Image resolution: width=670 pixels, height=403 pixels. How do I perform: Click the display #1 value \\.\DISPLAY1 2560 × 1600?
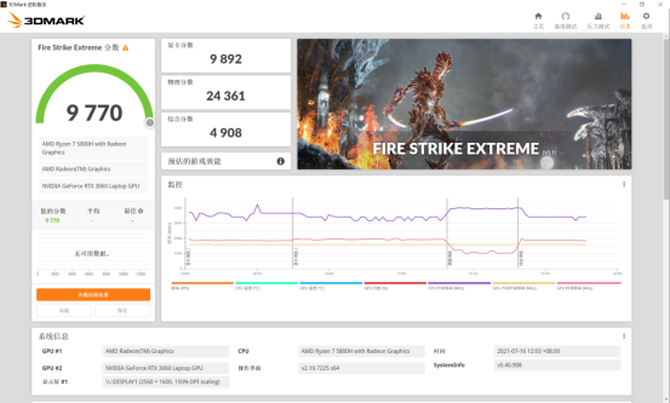(166, 382)
